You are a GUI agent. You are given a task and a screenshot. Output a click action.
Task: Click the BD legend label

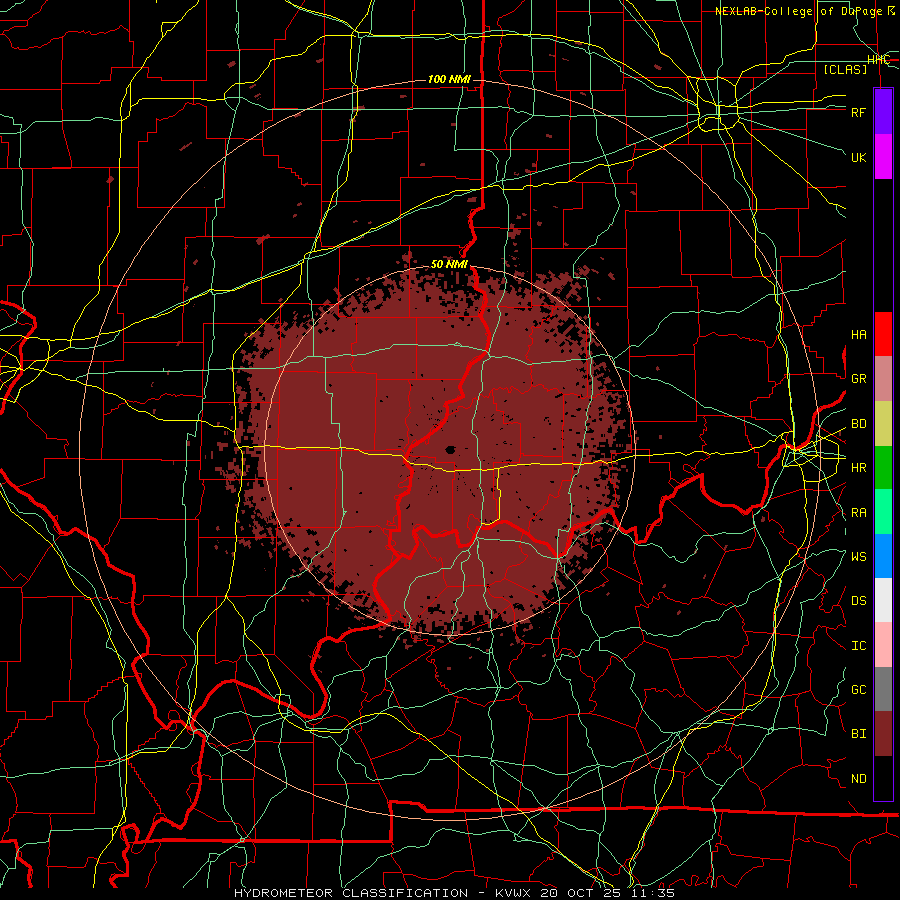point(859,424)
